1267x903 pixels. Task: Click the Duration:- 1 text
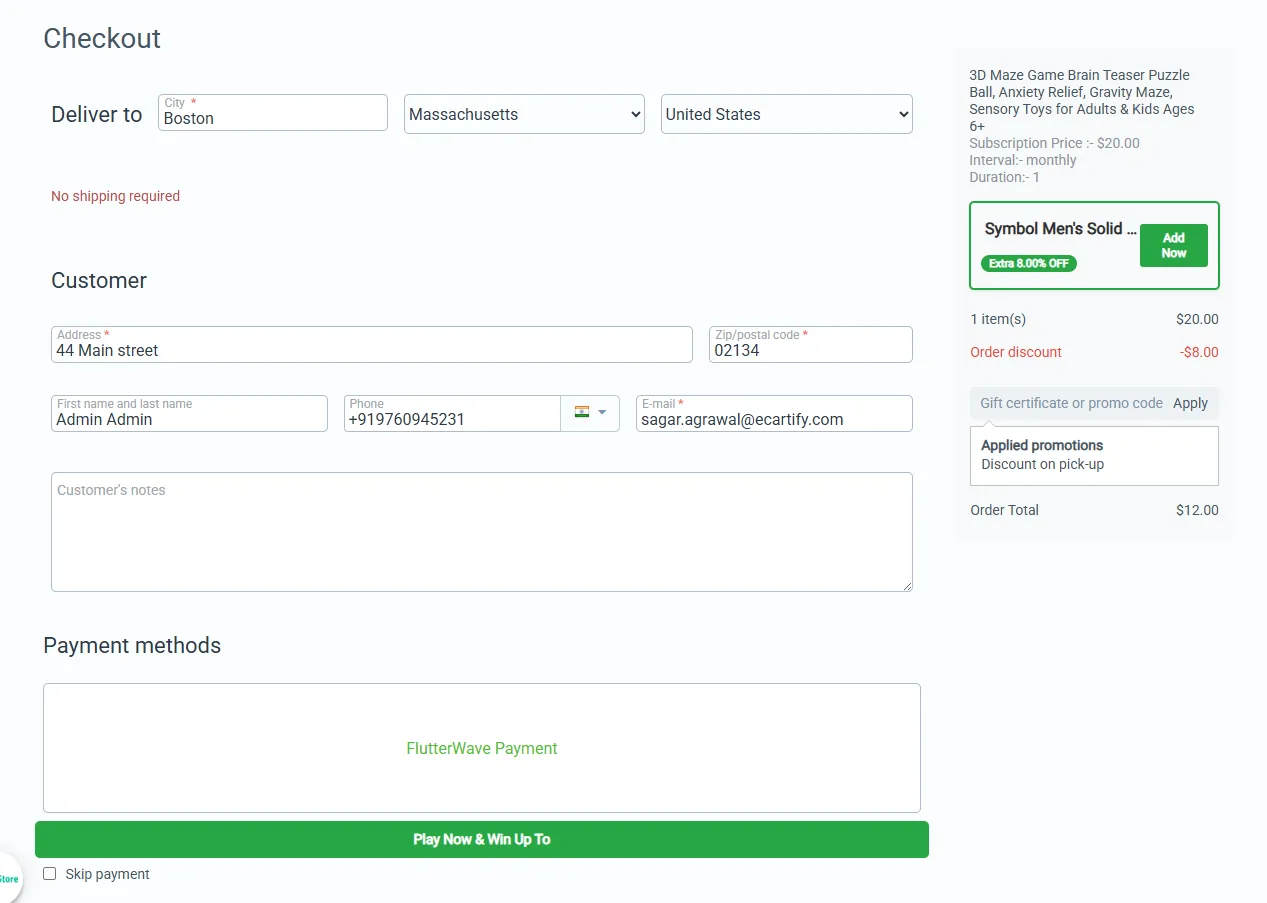(x=1005, y=177)
